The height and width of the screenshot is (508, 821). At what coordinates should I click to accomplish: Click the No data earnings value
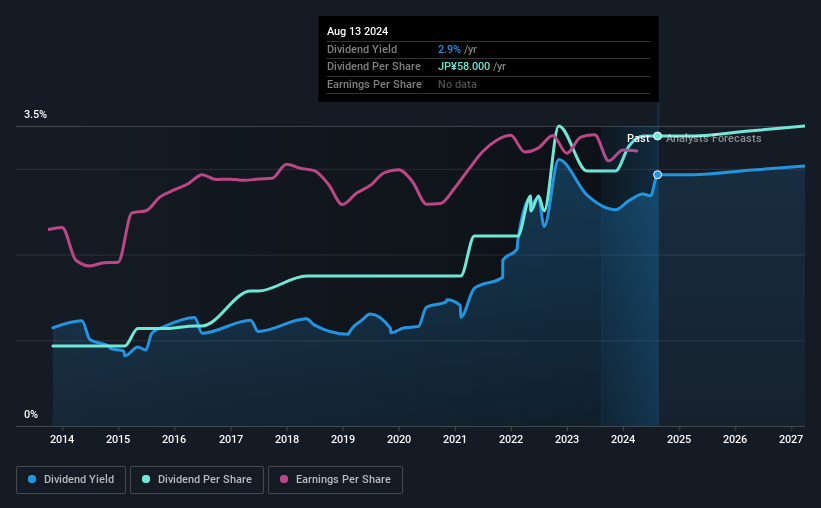point(457,84)
